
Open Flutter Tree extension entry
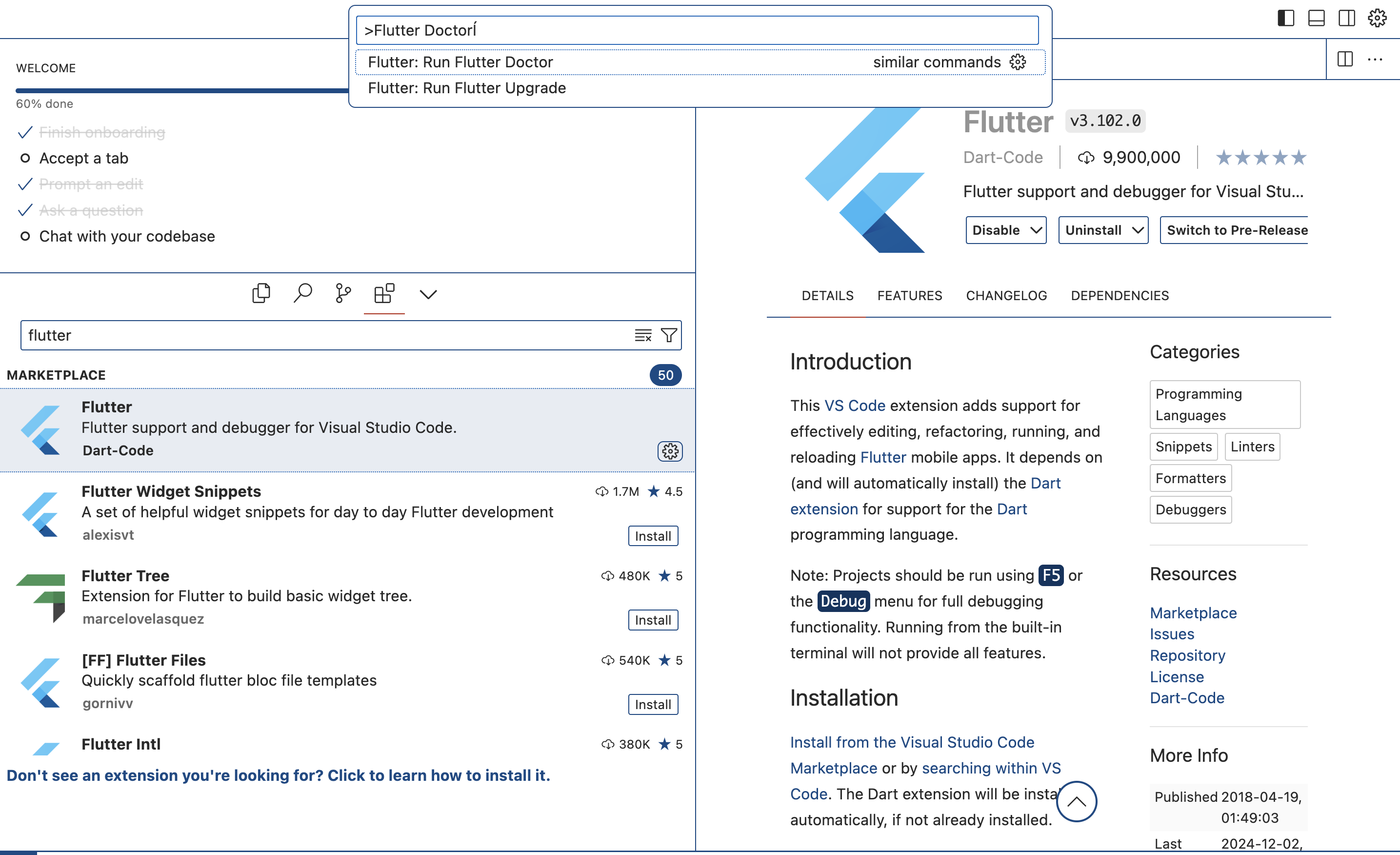pyautogui.click(x=347, y=598)
